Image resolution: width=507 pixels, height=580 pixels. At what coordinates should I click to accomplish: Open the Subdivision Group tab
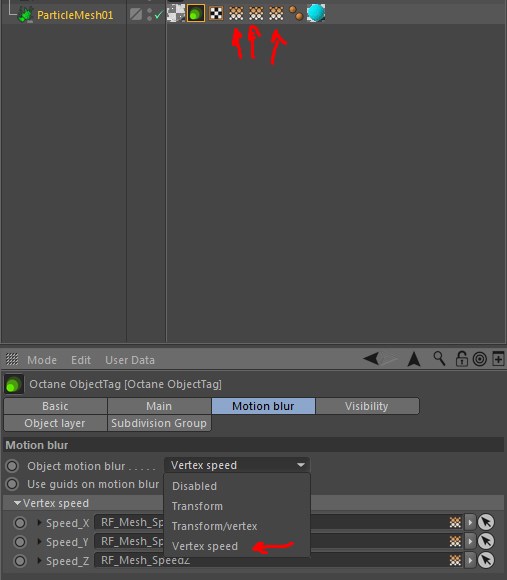(x=159, y=423)
